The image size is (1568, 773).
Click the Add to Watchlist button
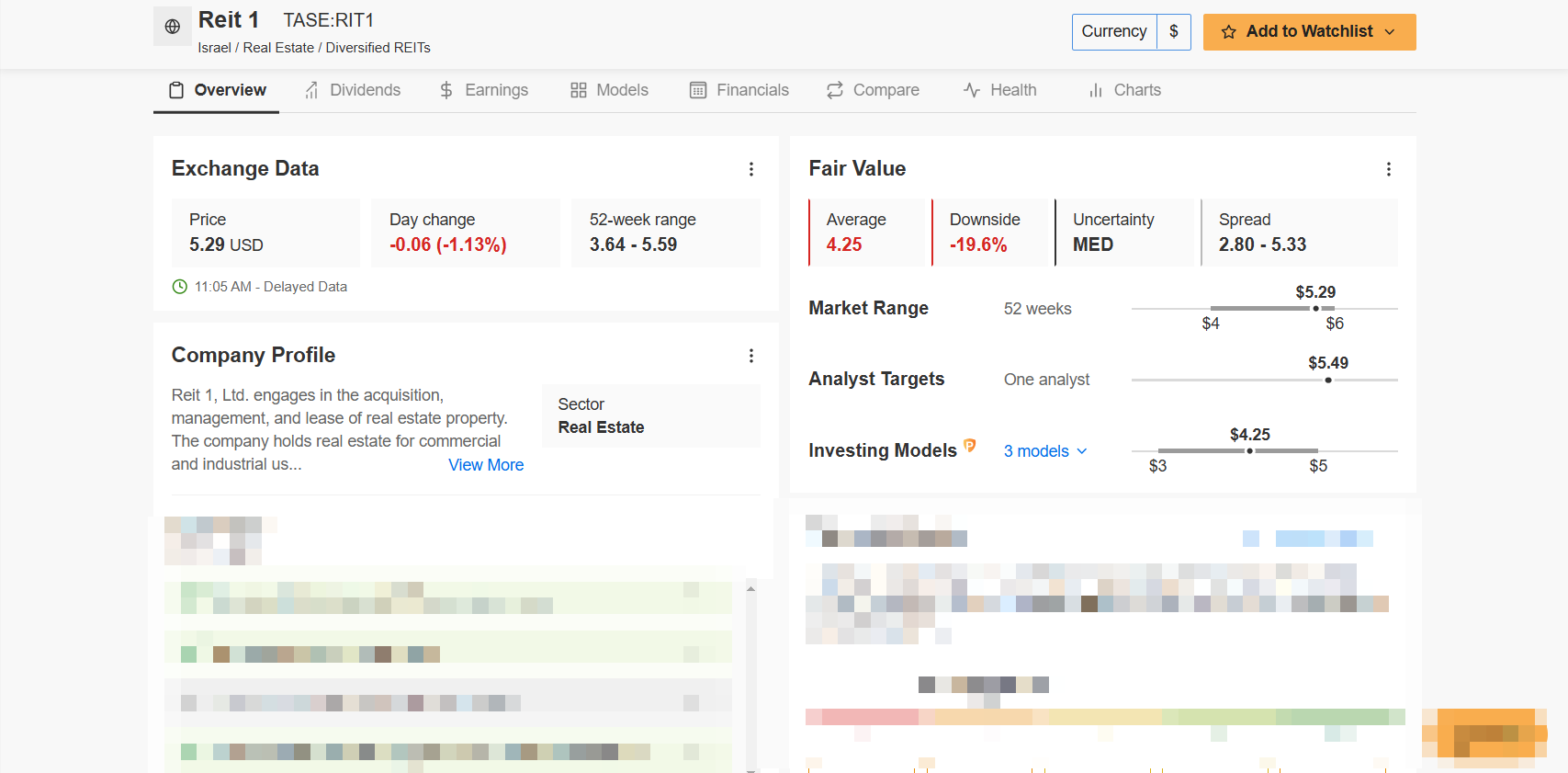pyautogui.click(x=1310, y=32)
